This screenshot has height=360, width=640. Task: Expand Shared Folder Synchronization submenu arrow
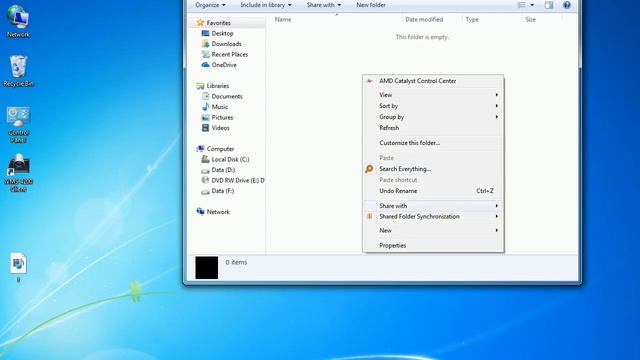[x=497, y=216]
